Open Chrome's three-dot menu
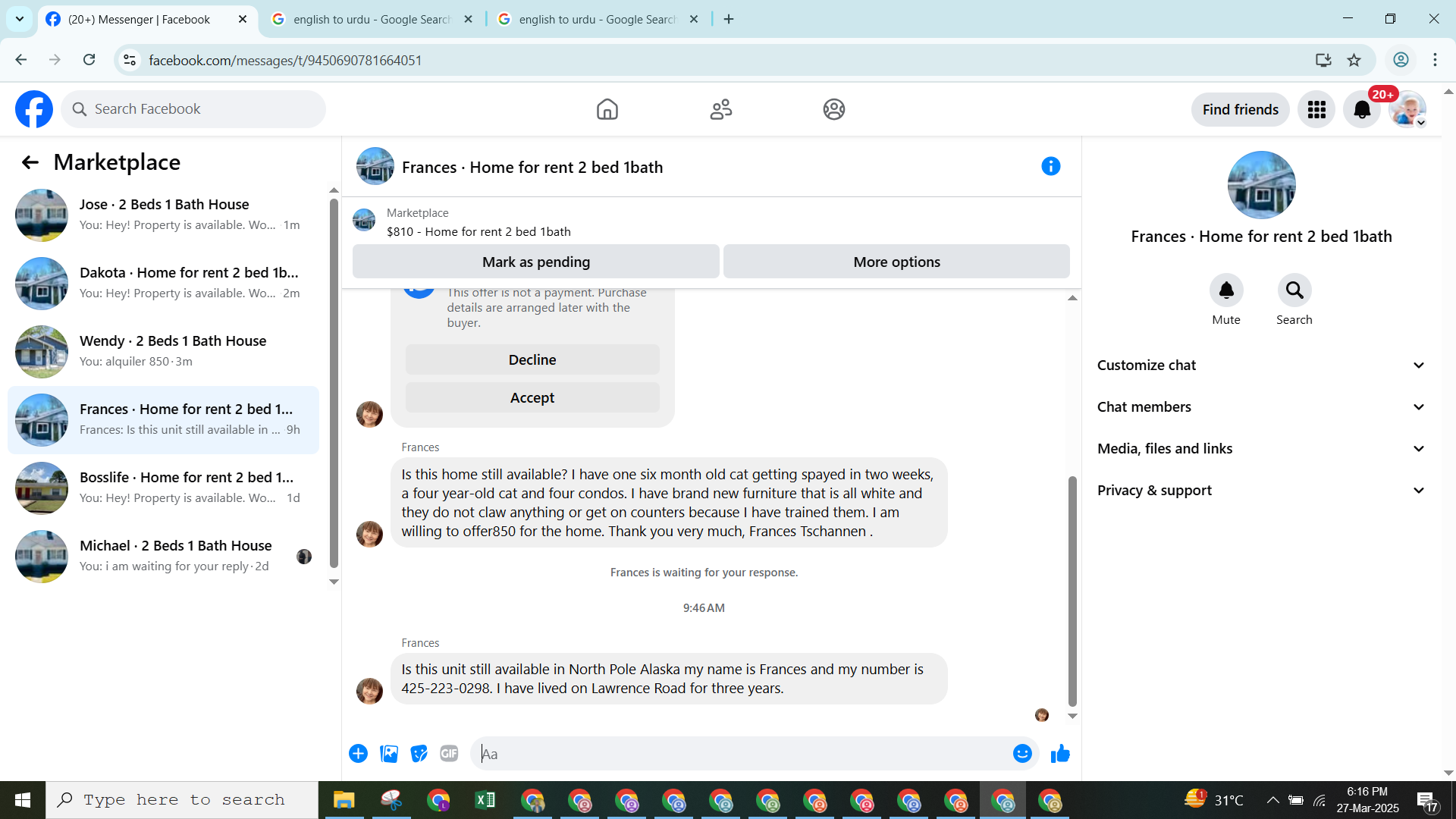The image size is (1456, 819). [1435, 60]
